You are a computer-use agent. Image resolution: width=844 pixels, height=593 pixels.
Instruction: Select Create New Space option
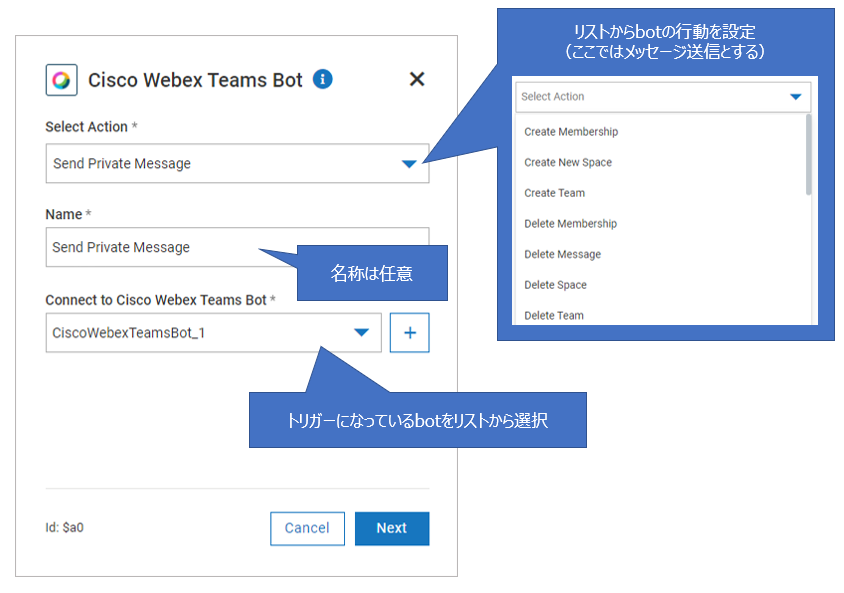click(568, 162)
